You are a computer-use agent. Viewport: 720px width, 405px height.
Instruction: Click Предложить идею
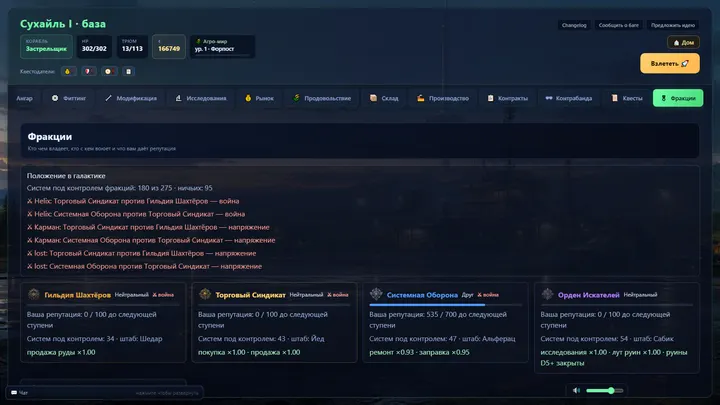pos(673,25)
